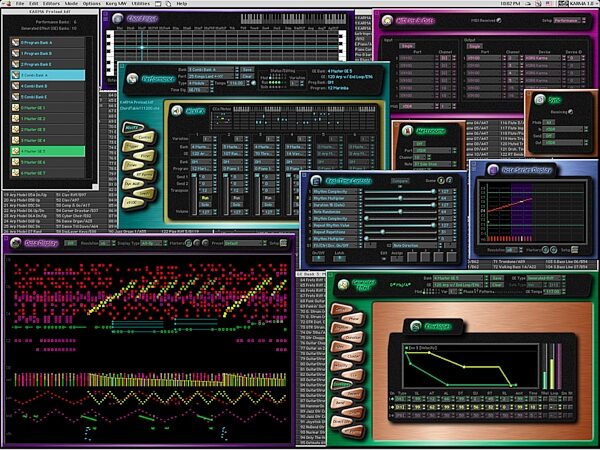The width and height of the screenshot is (600, 450).
Task: Open the Perf dropdown in Performance editor
Action: [x=213, y=76]
